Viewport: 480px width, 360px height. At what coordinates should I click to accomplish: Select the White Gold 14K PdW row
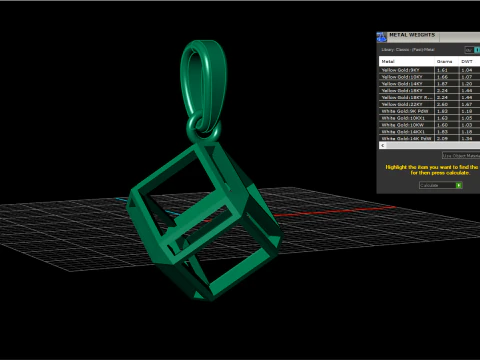(x=429, y=138)
